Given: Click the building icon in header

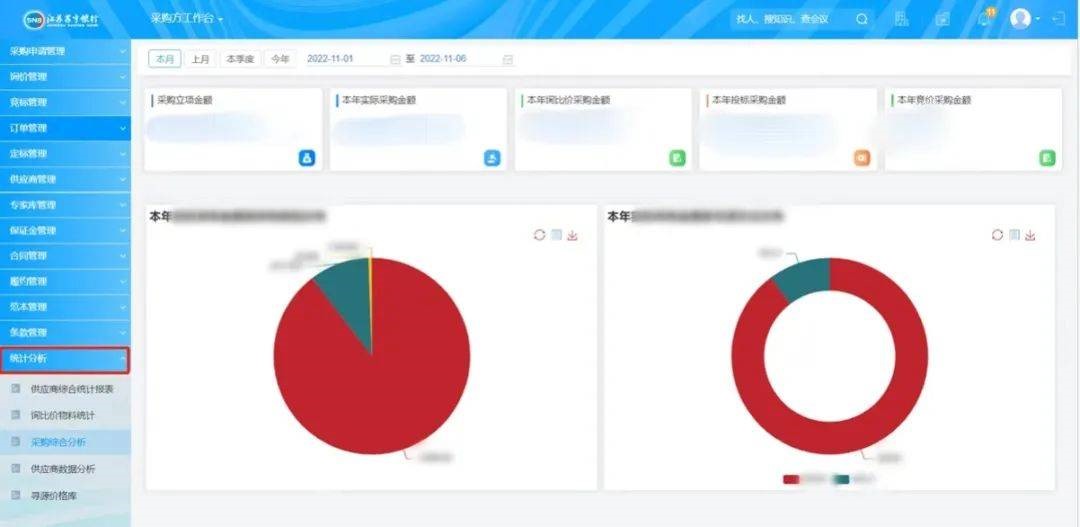Looking at the screenshot, I should click(x=902, y=19).
